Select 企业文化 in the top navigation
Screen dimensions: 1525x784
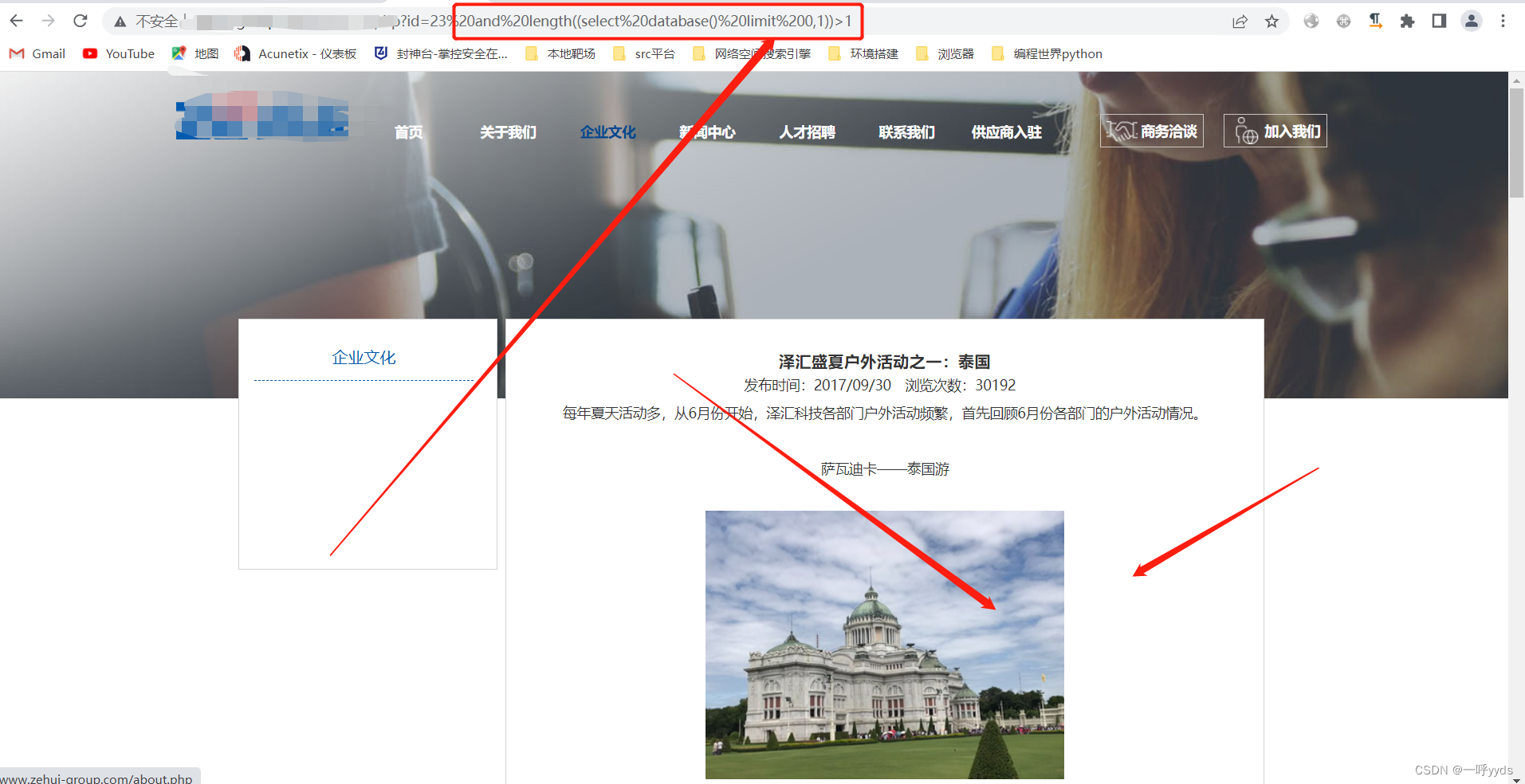(607, 132)
